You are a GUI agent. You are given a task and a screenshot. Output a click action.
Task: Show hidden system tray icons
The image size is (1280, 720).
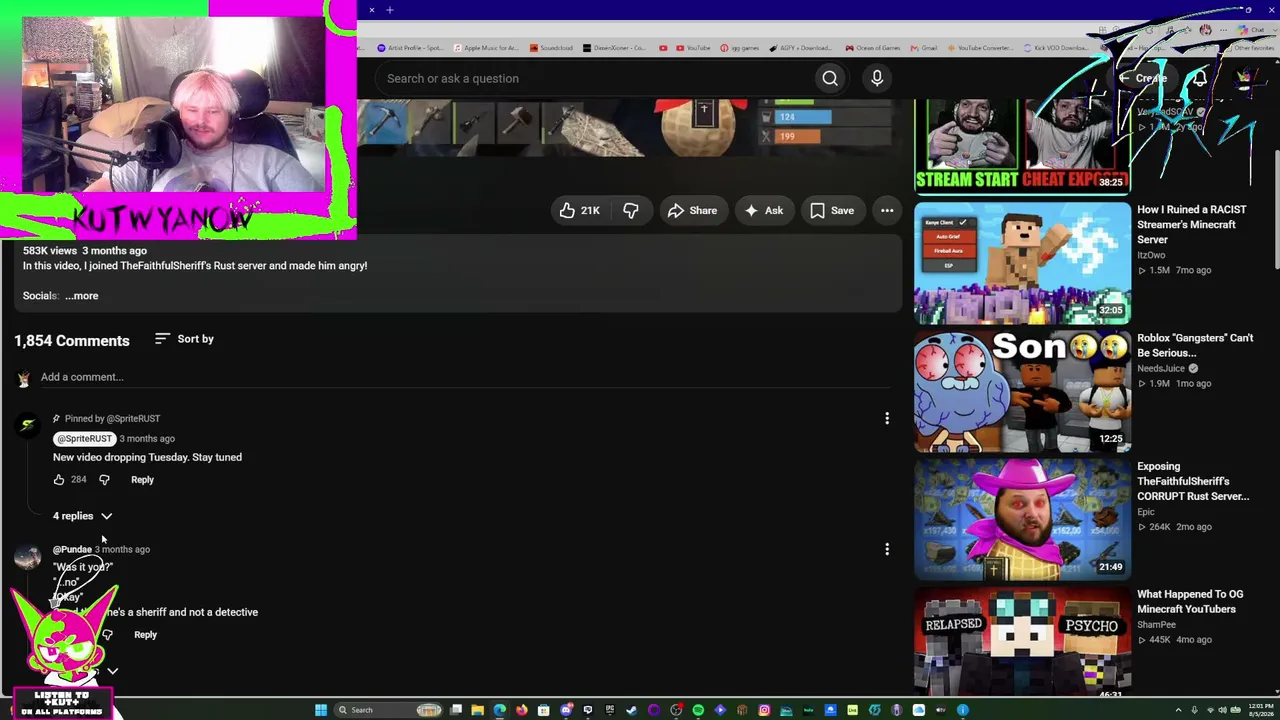[x=1178, y=710]
